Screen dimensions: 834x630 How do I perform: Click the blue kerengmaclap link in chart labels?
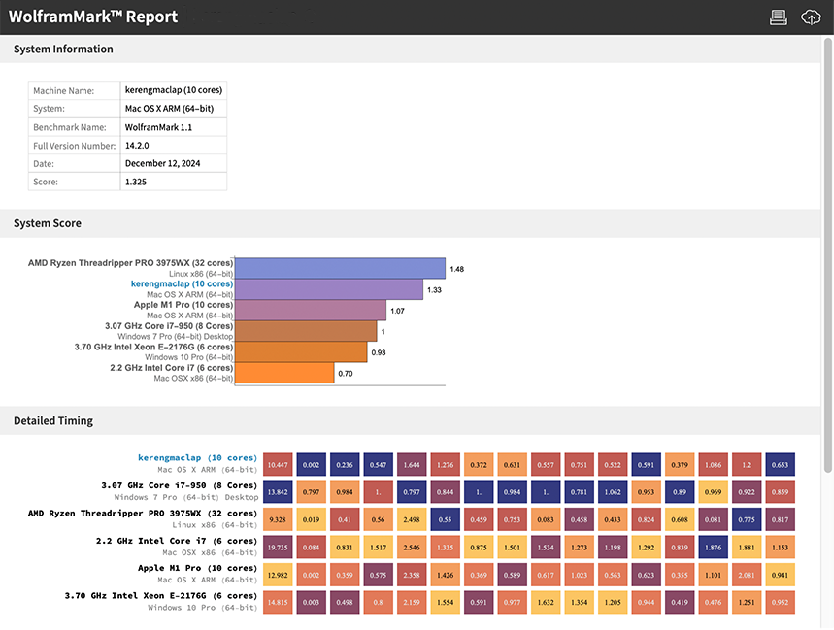tap(182, 284)
